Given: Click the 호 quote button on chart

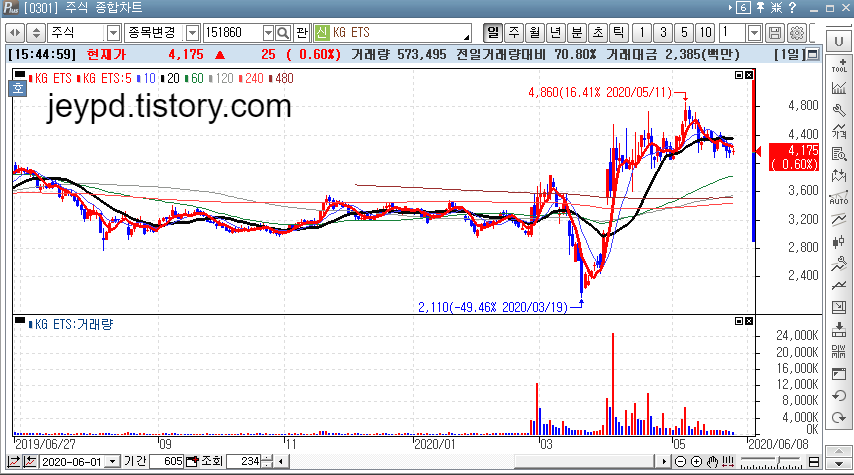Looking at the screenshot, I should click(x=18, y=87).
